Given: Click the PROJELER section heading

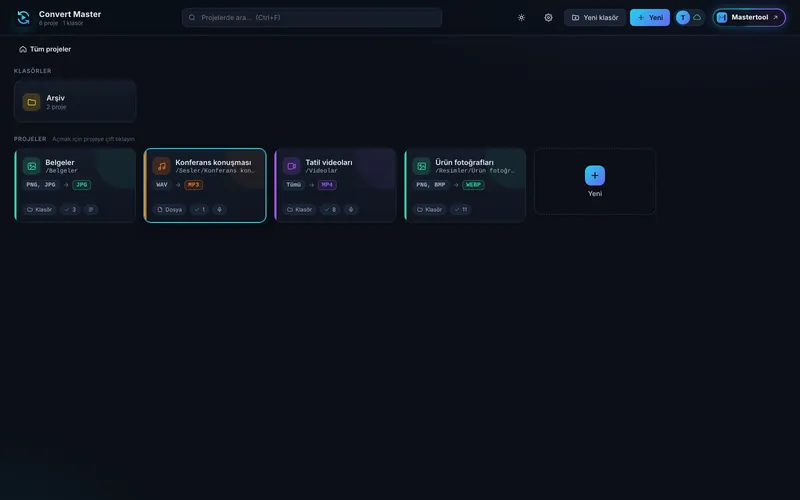Looking at the screenshot, I should click(30, 139).
